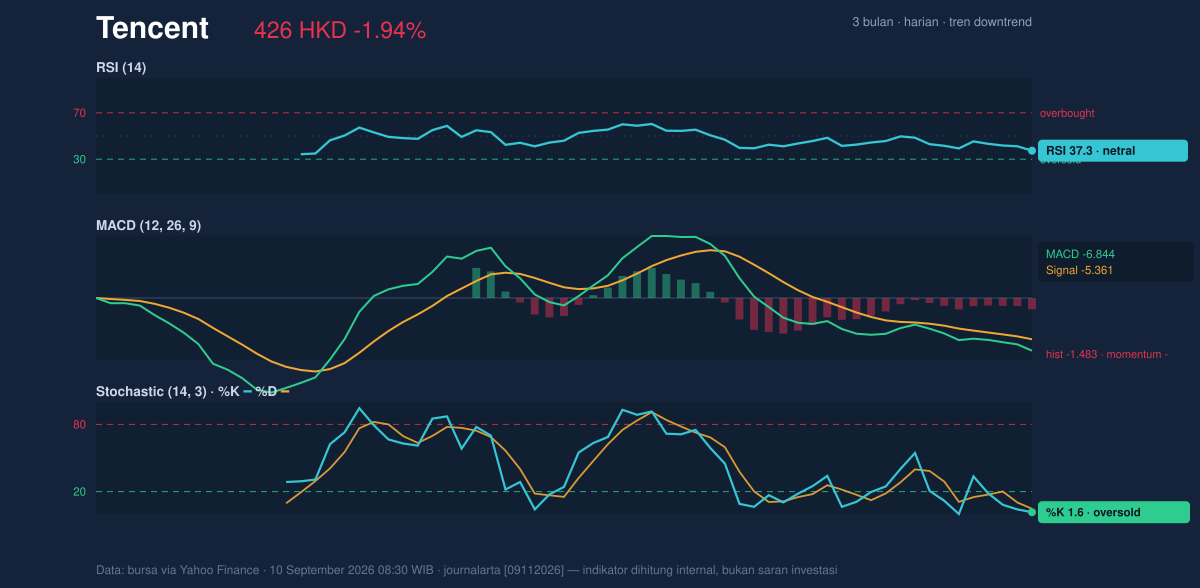Select the price text 426 HKD -1.94%

[x=340, y=31]
